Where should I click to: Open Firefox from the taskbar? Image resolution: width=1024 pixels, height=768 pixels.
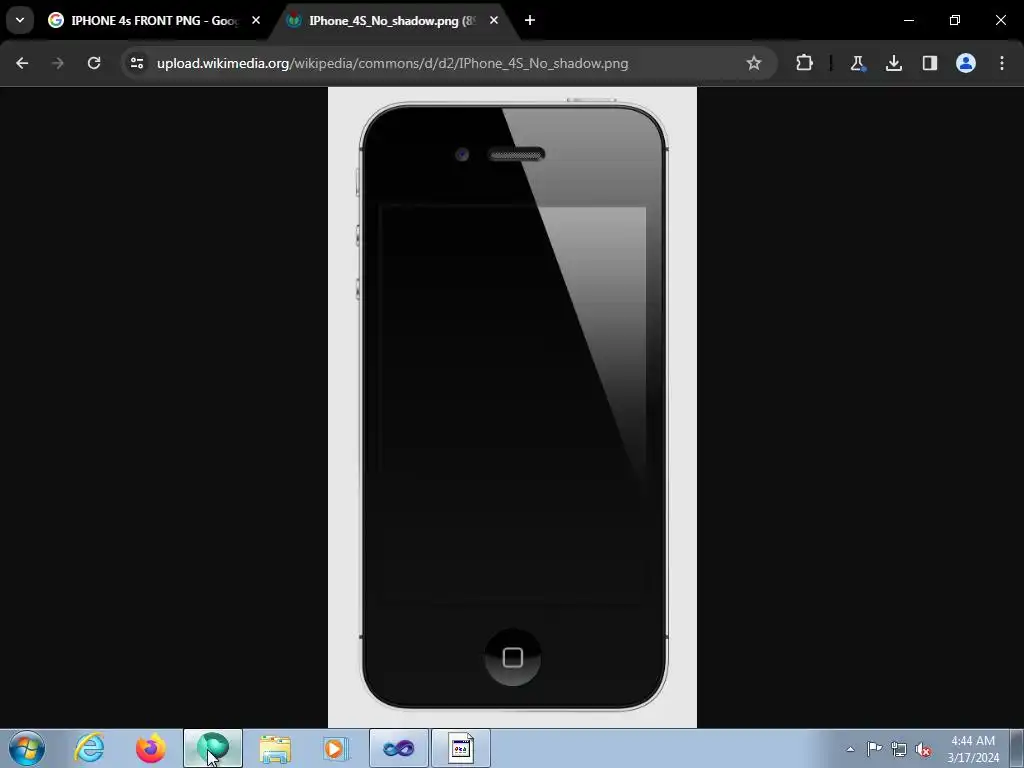[x=151, y=748]
